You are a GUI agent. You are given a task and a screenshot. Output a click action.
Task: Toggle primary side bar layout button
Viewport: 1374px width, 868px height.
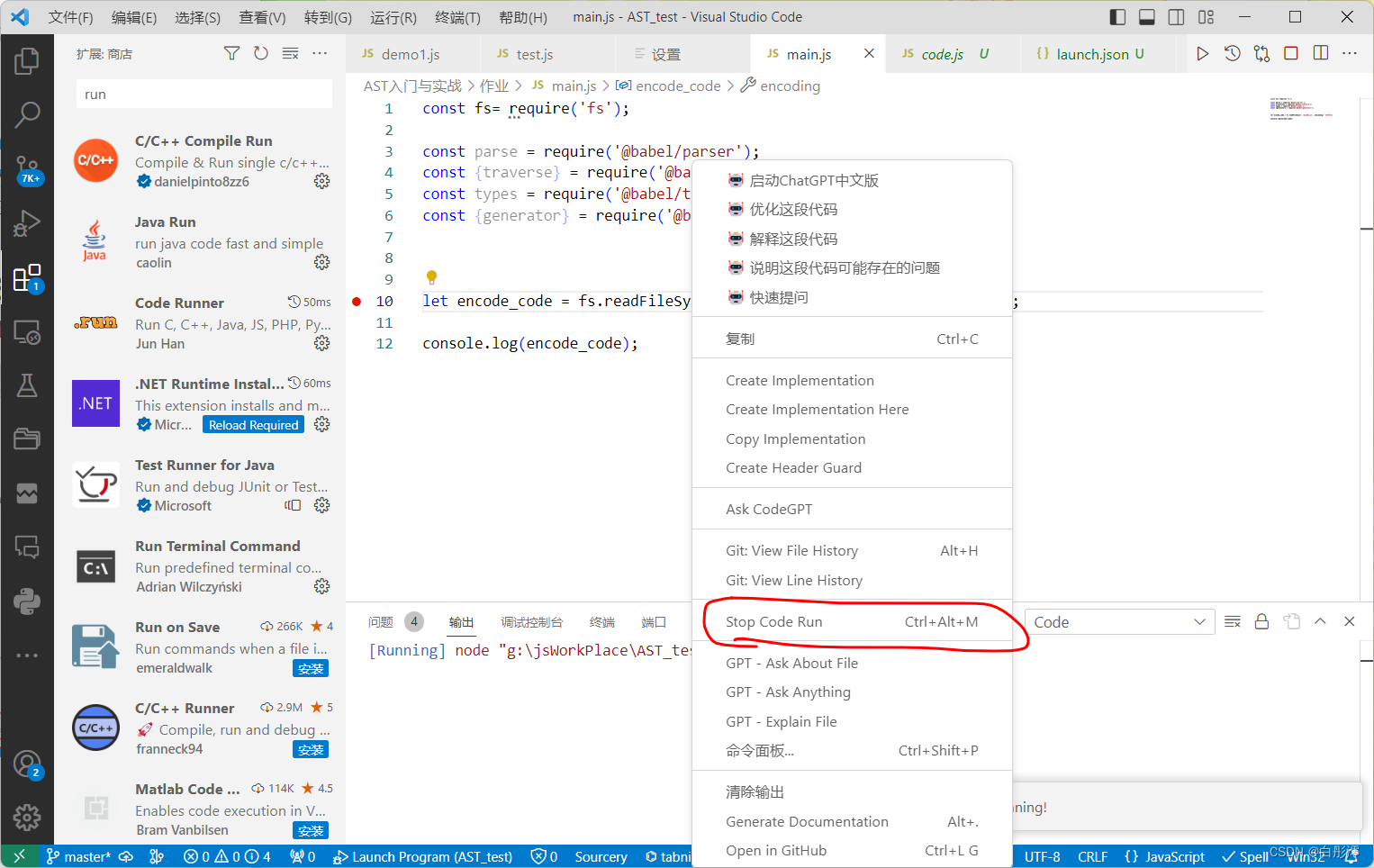point(1117,17)
